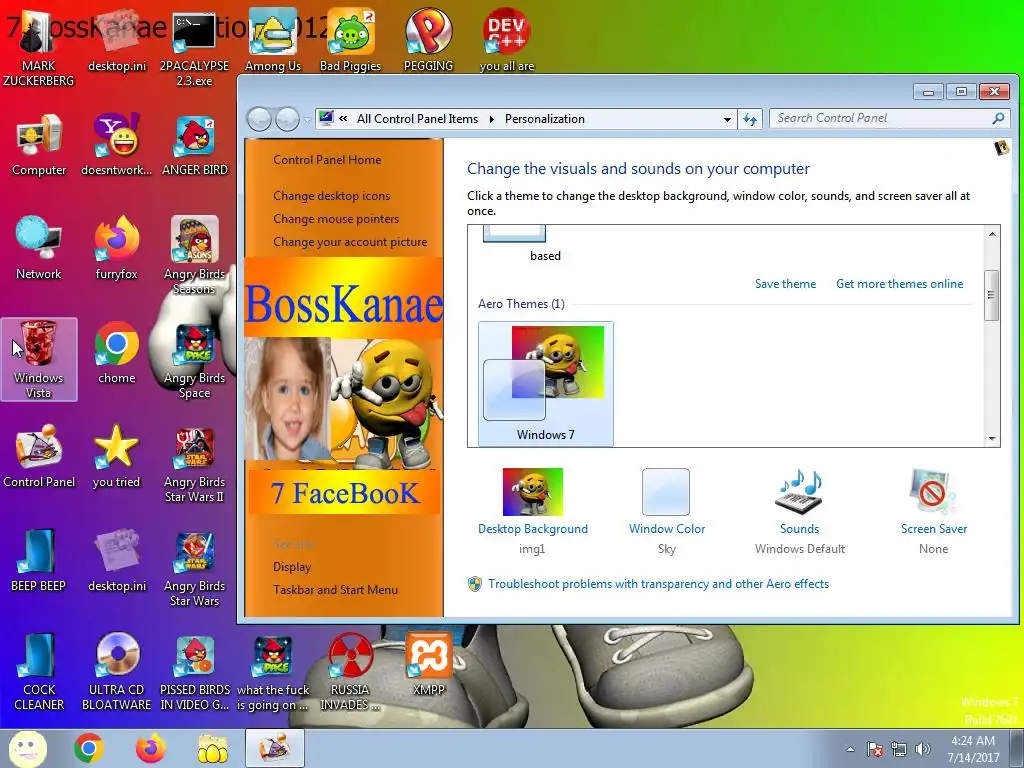1024x768 pixels.
Task: Click Change desktop icons
Action: [x=331, y=196]
